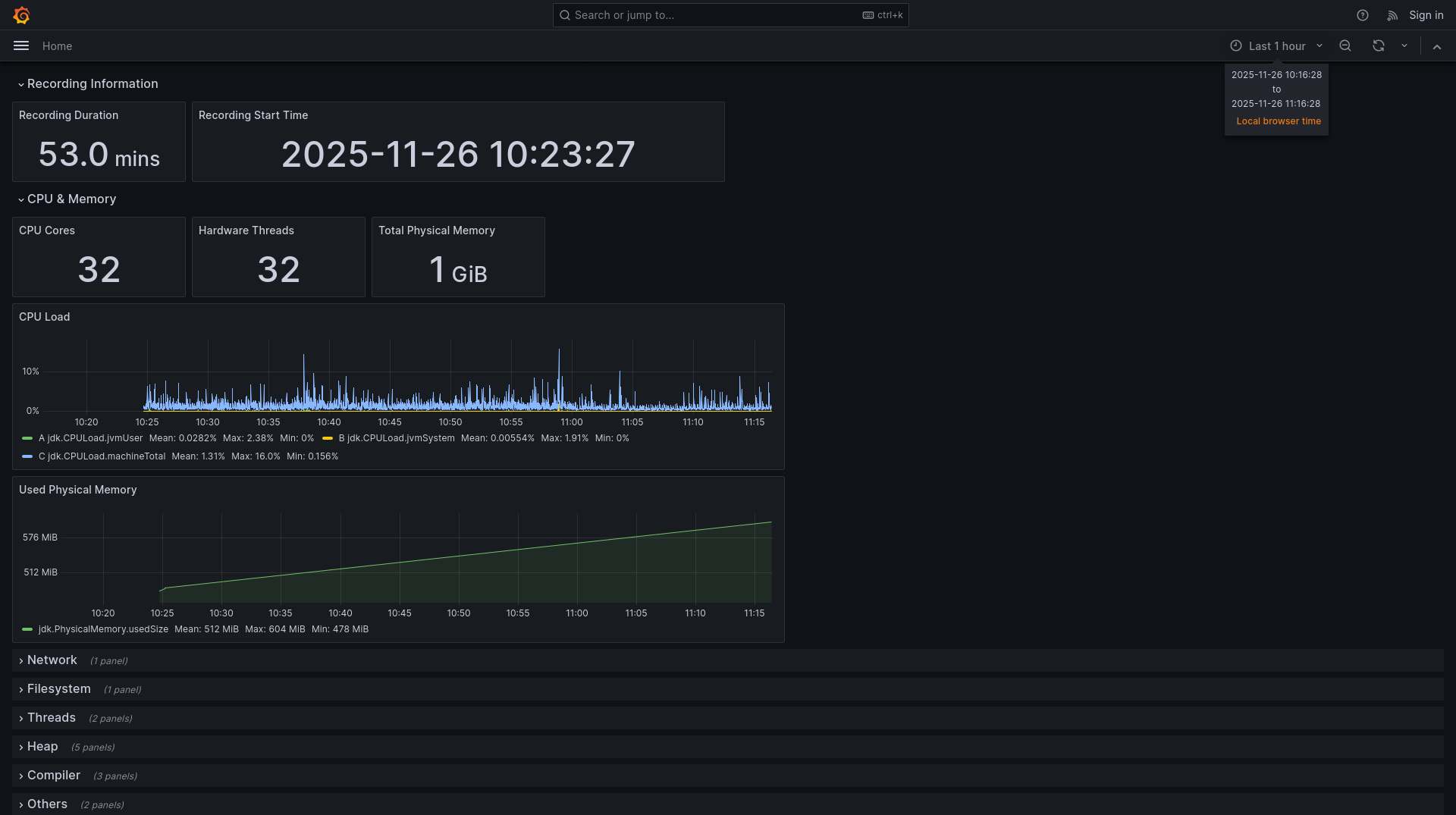The width and height of the screenshot is (1456, 815).
Task: Click the zoom out time range icon
Action: (1345, 46)
